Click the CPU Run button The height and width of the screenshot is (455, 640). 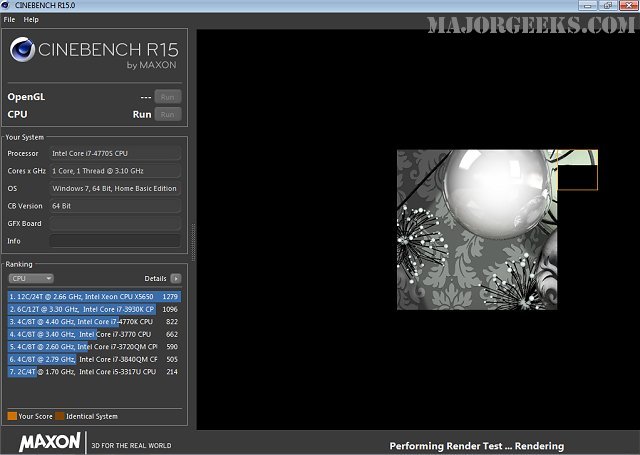tap(168, 115)
